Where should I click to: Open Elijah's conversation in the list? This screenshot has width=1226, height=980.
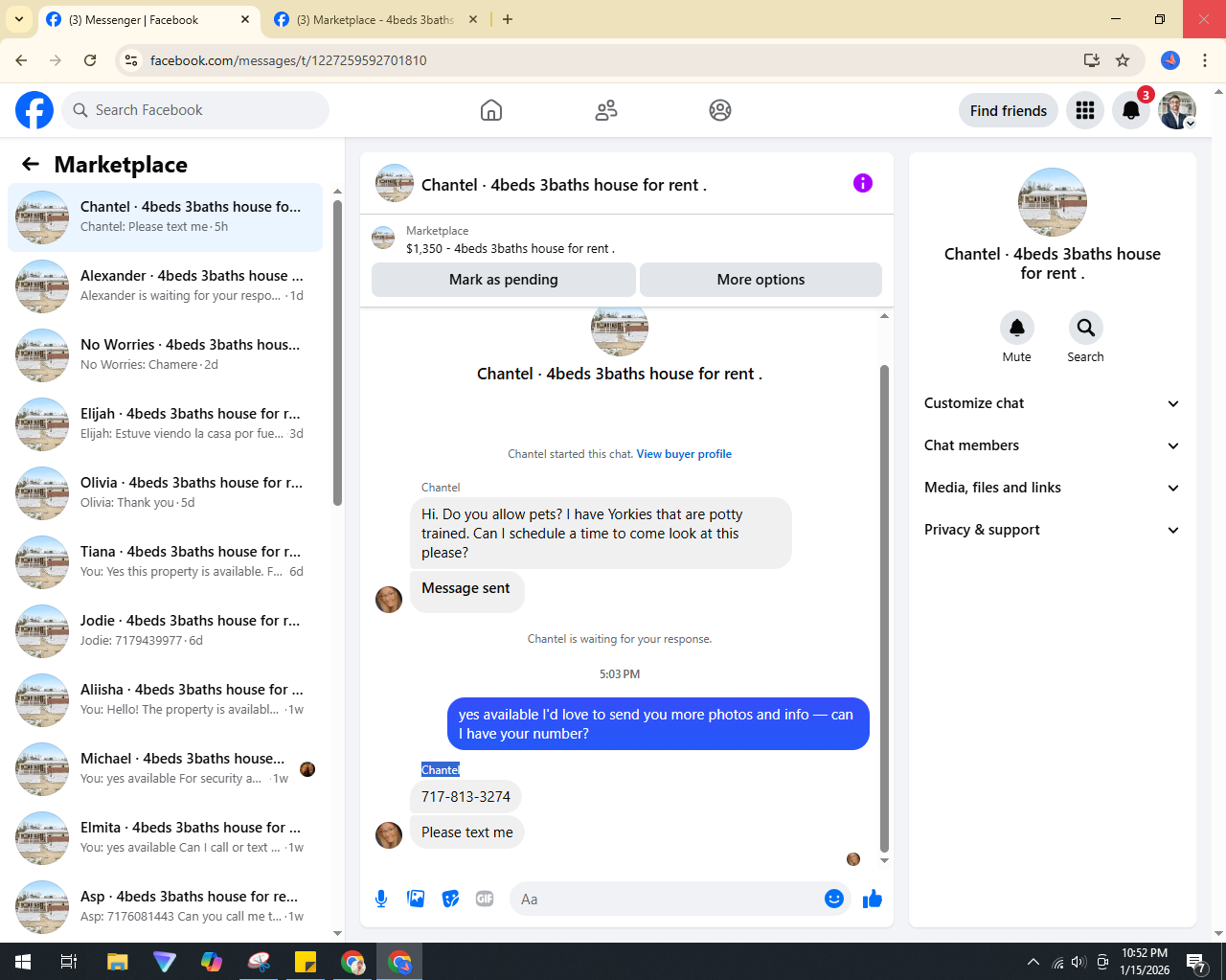click(x=165, y=424)
